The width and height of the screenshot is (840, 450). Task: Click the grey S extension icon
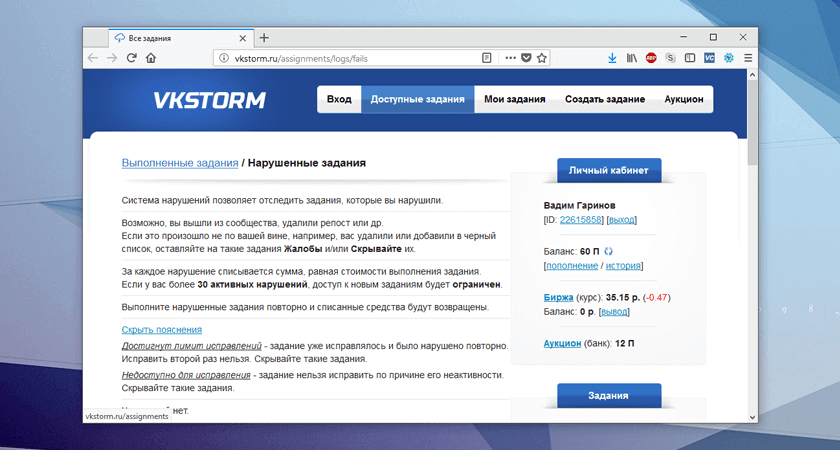click(670, 58)
